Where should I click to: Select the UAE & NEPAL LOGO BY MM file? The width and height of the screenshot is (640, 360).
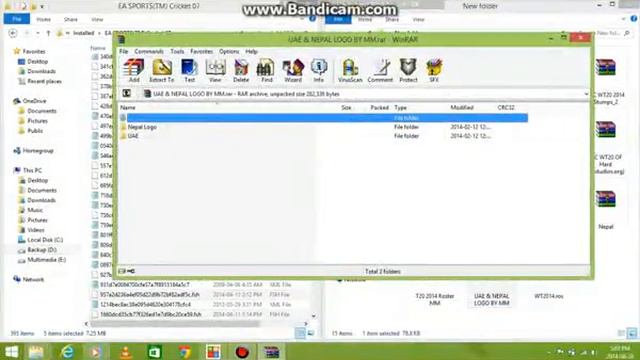click(x=491, y=299)
